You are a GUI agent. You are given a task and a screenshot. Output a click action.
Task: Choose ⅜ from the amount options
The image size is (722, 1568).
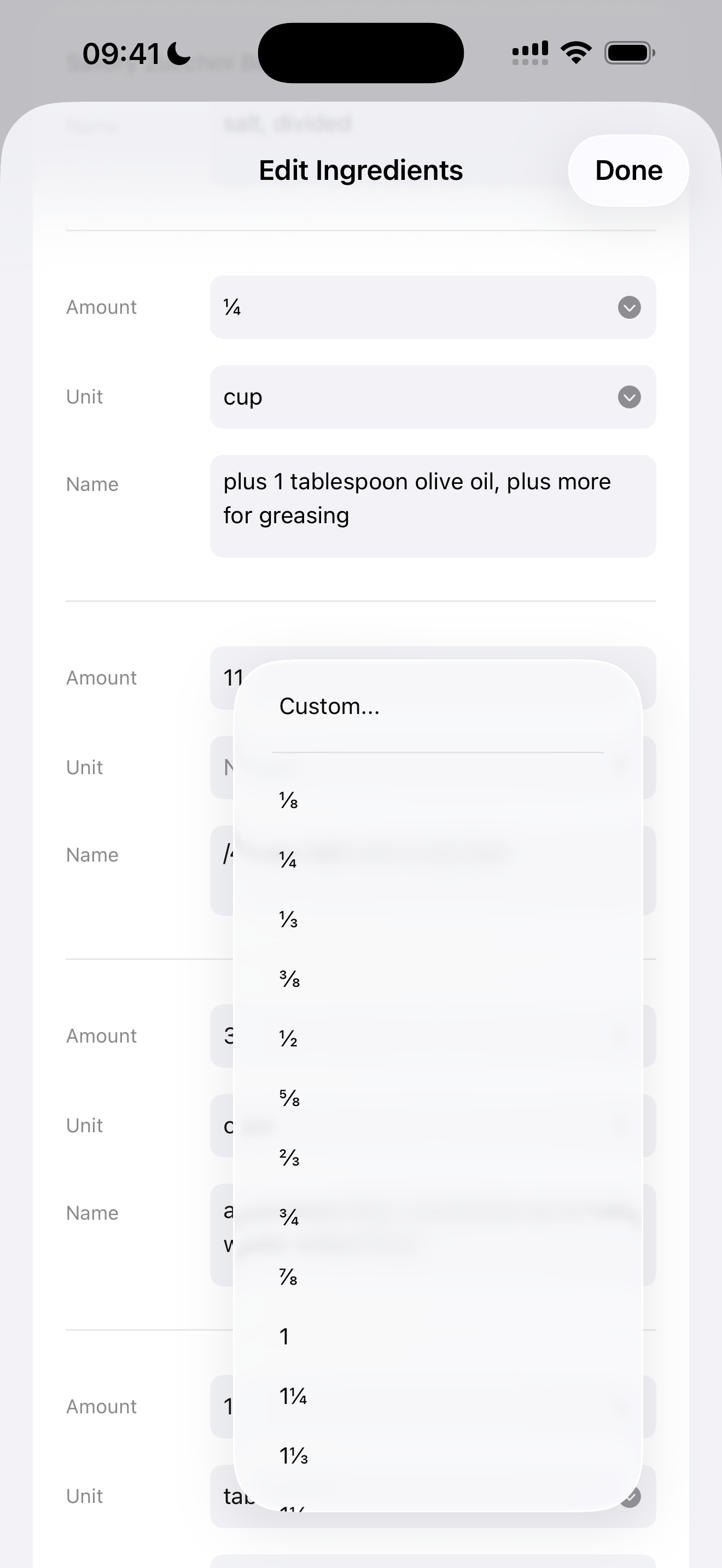click(289, 979)
